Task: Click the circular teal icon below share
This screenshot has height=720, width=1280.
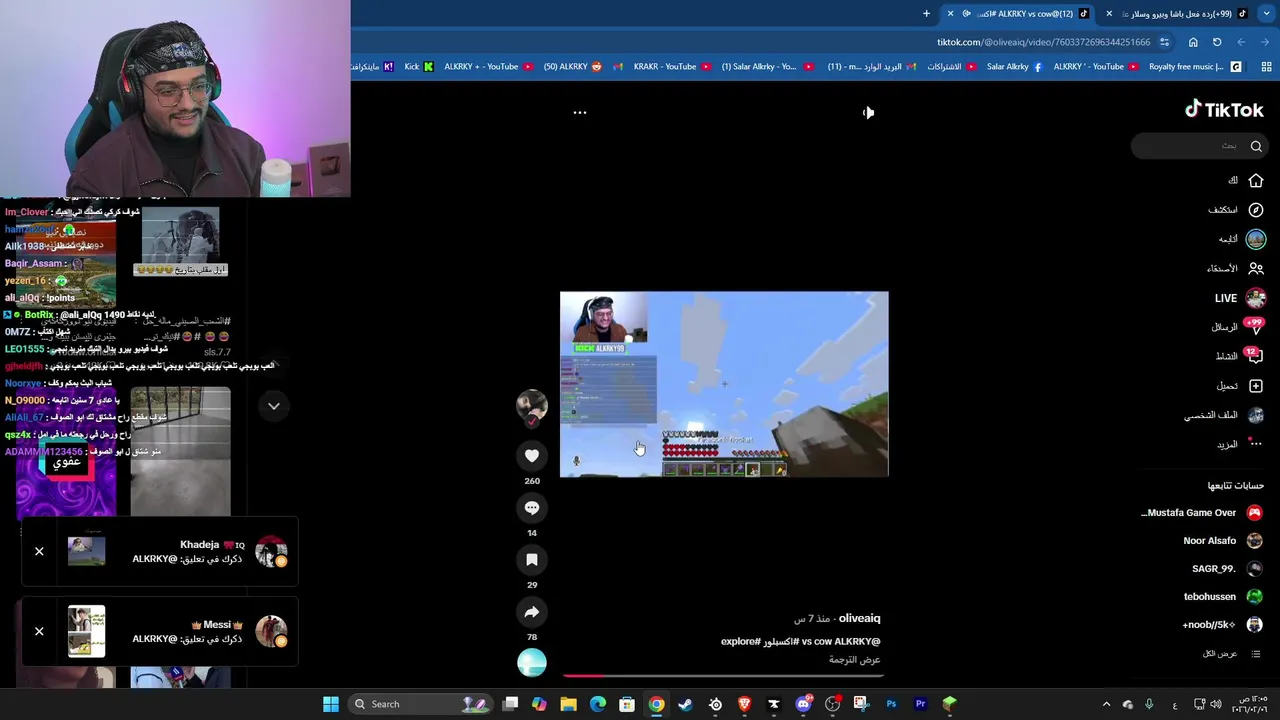Action: click(532, 663)
